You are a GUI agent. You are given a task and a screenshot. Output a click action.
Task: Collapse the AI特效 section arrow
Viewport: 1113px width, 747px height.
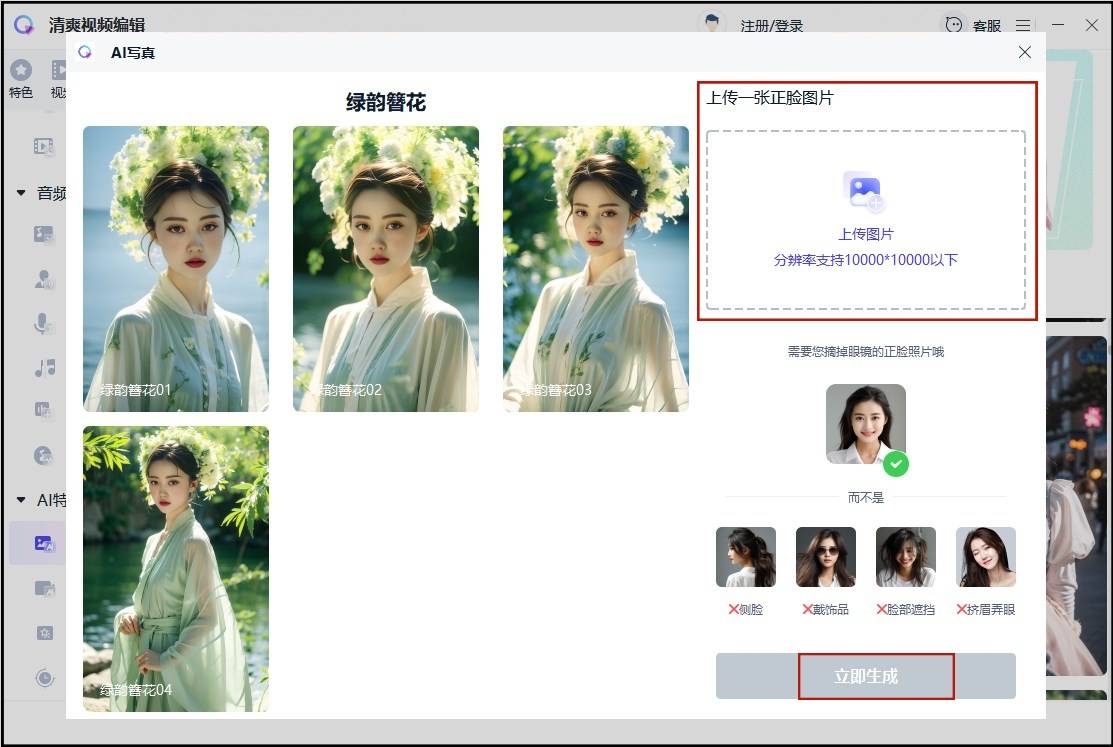pos(21,500)
